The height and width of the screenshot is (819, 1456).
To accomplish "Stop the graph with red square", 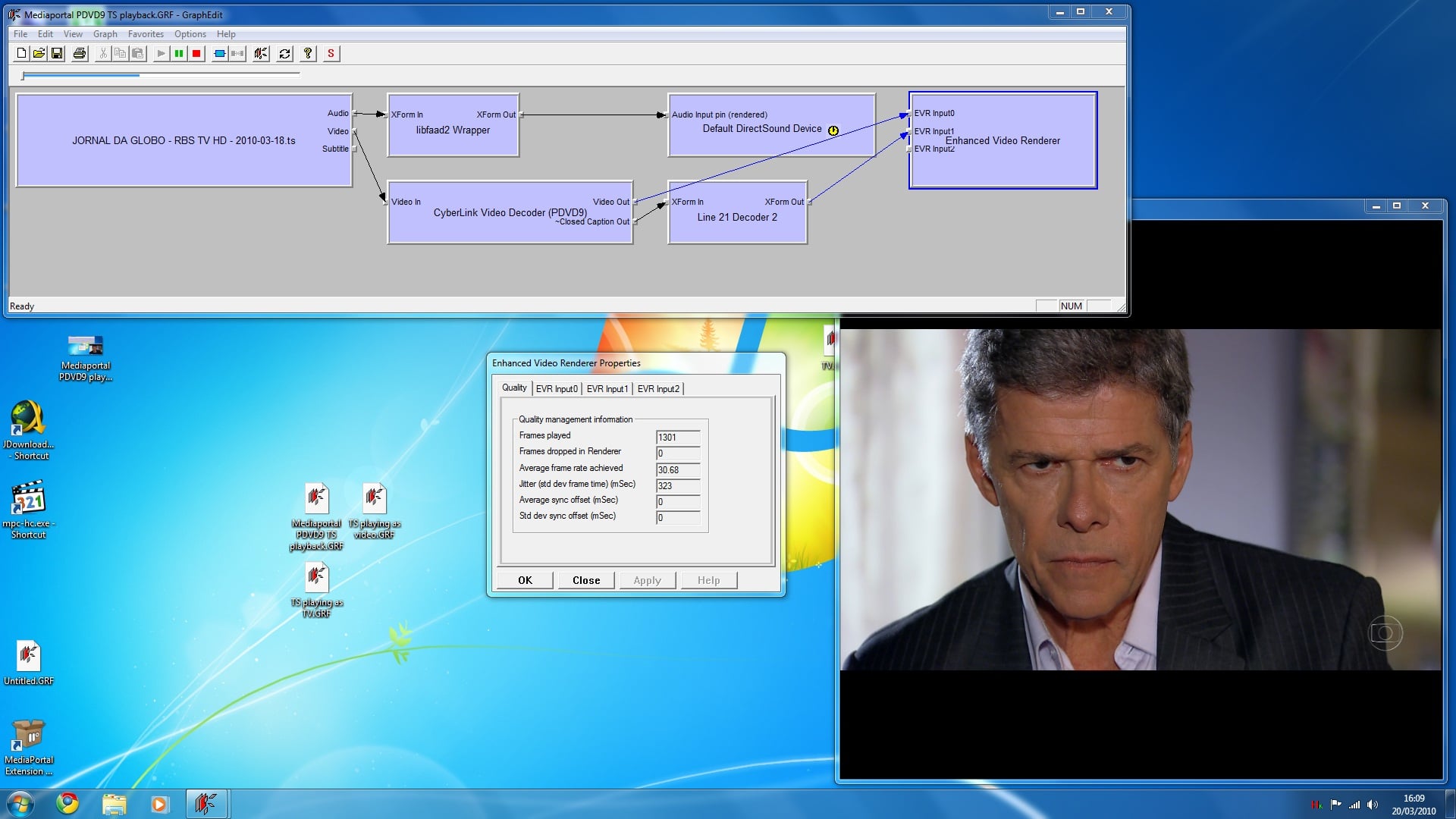I will [196, 54].
